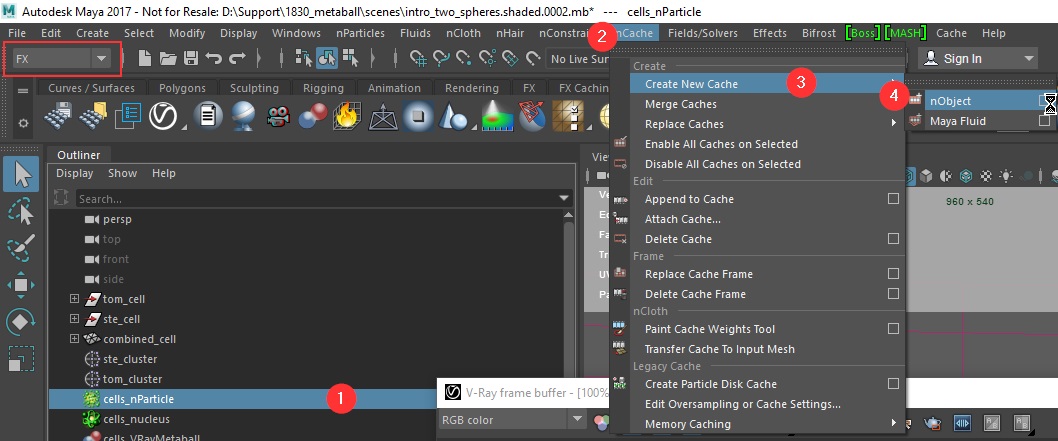Save the scene with floppy disk icon
Image resolution: width=1058 pixels, height=441 pixels.
click(x=191, y=59)
